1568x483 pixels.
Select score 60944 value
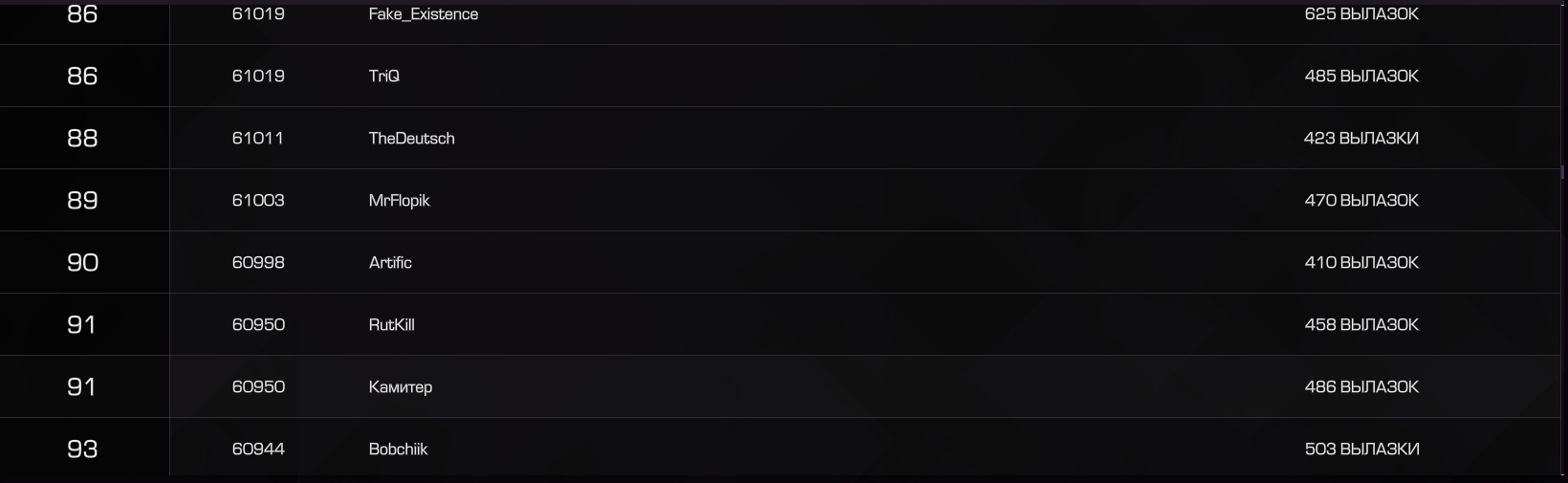[x=258, y=449]
